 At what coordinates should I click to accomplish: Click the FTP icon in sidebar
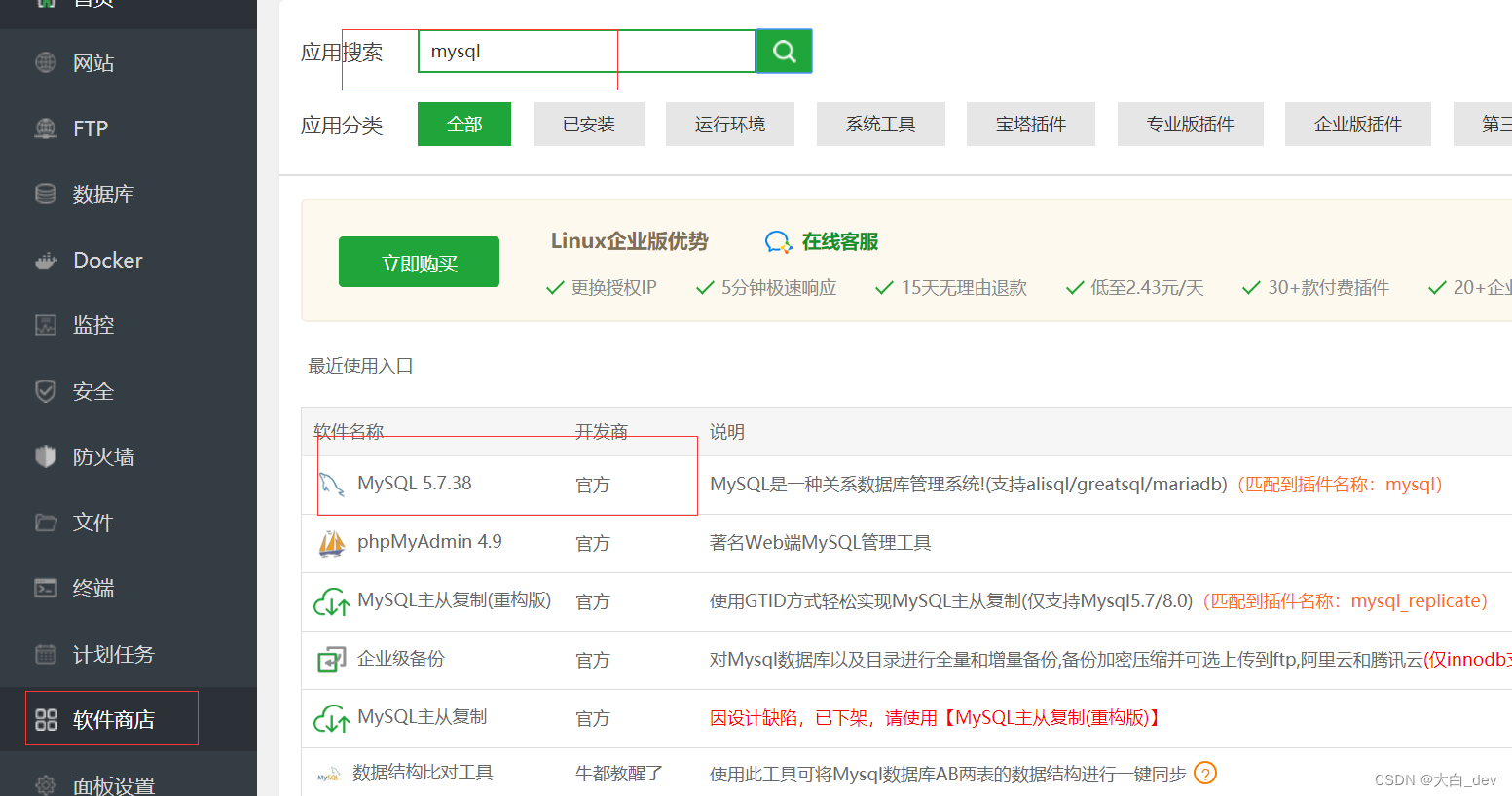pyautogui.click(x=46, y=127)
